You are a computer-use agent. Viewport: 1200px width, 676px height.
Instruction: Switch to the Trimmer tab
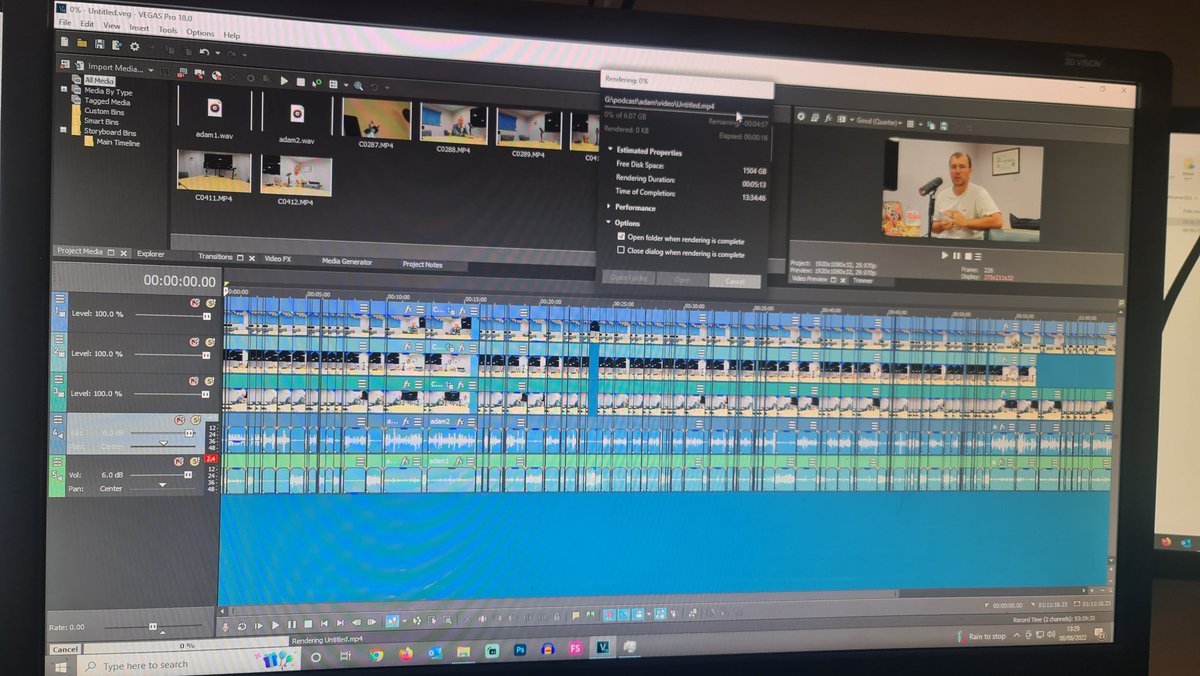coord(862,281)
